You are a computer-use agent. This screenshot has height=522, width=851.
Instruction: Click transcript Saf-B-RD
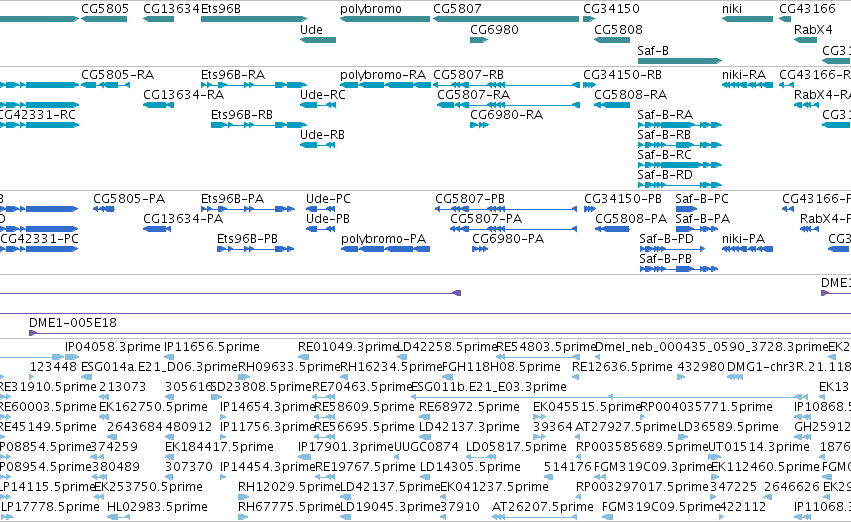665,175
